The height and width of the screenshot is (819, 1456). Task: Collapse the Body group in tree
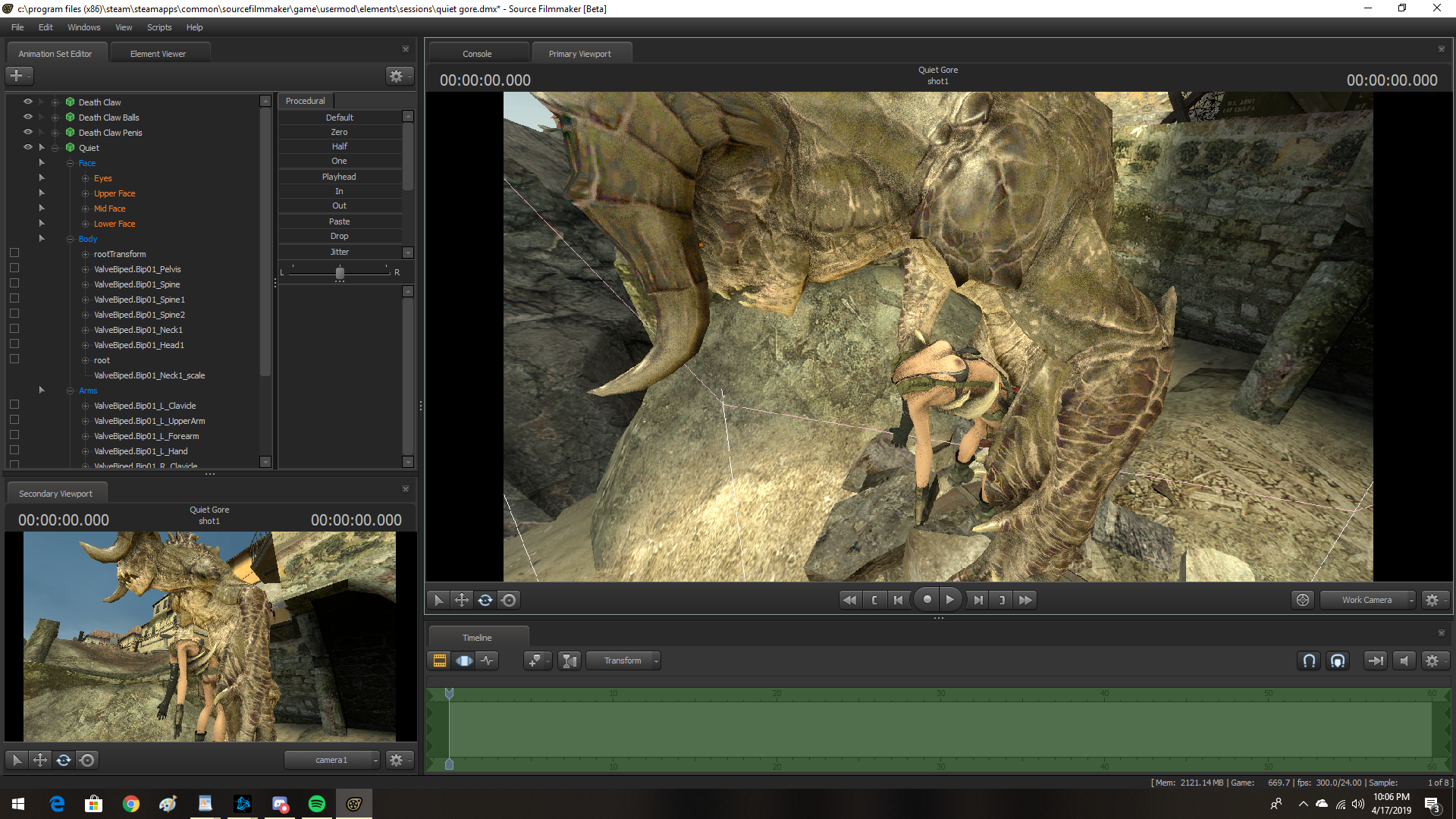(70, 239)
